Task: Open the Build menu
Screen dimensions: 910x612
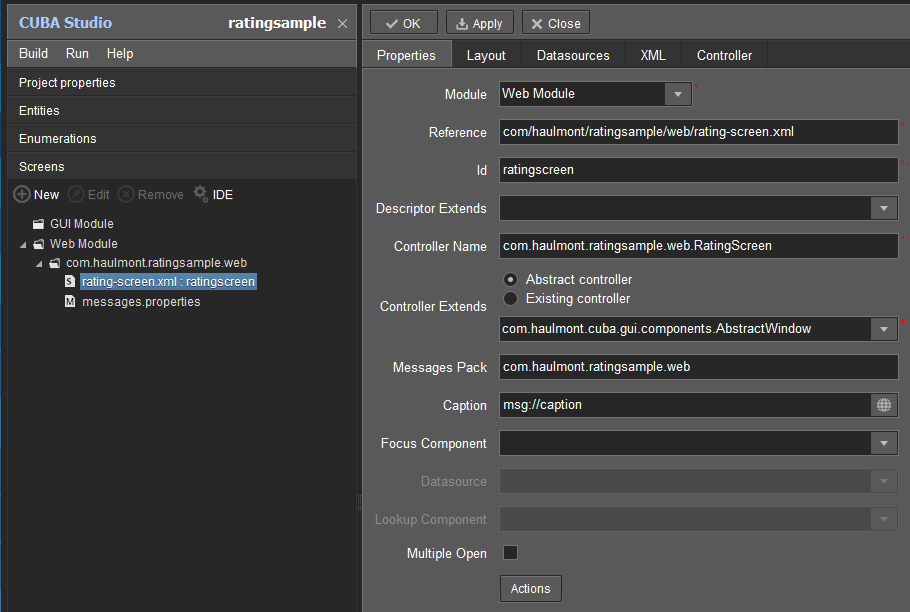Action: click(33, 53)
